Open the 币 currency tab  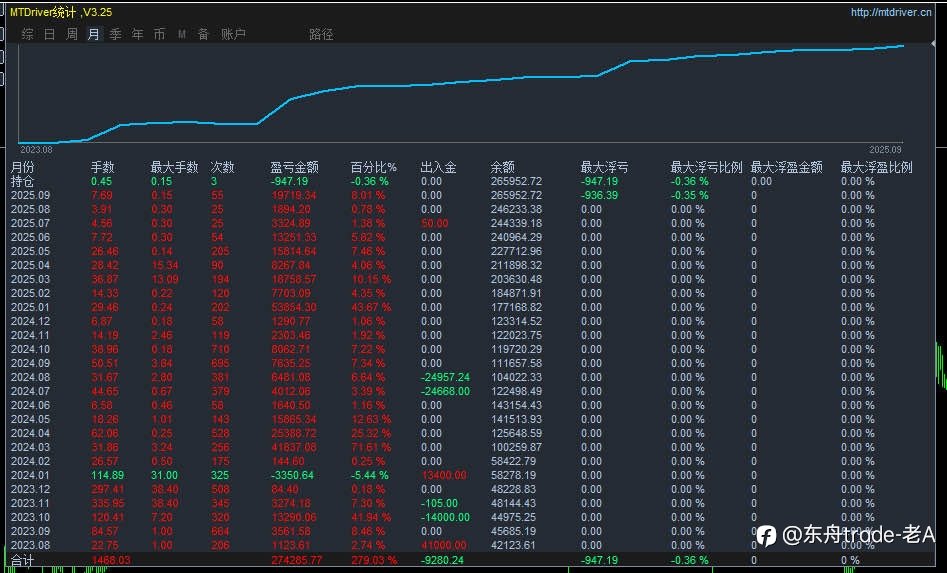coord(159,34)
